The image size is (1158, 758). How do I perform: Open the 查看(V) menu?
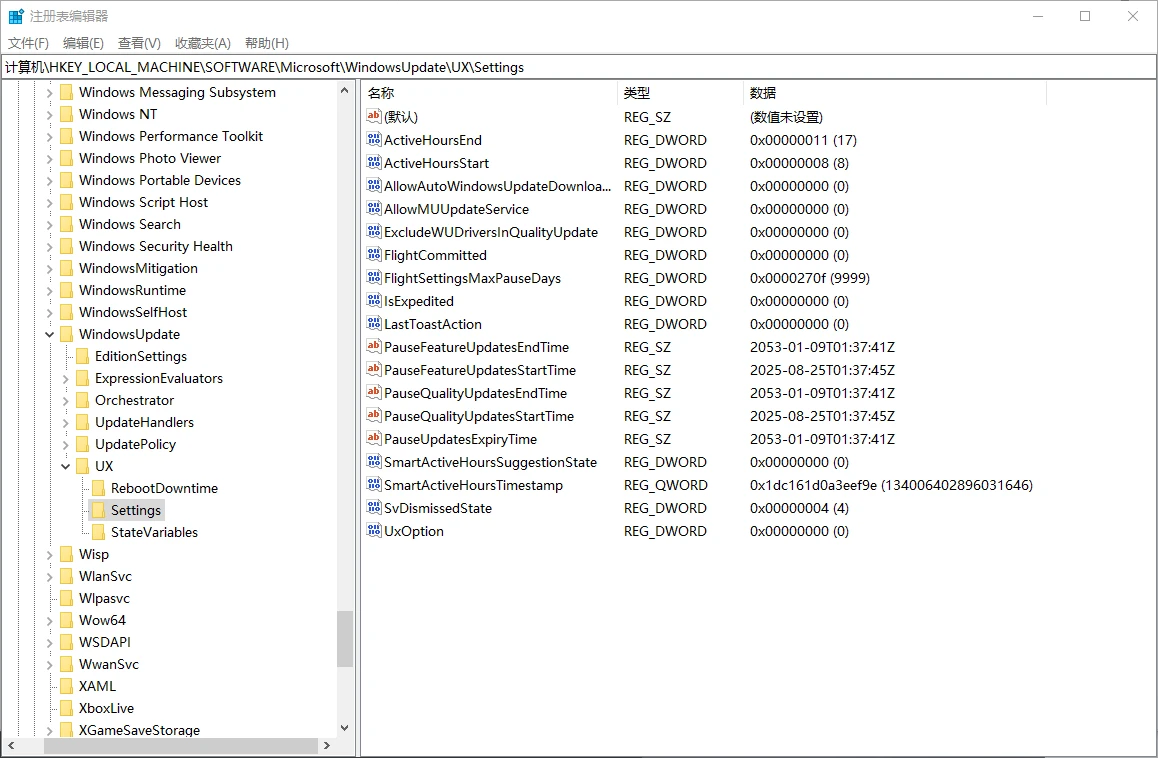139,43
